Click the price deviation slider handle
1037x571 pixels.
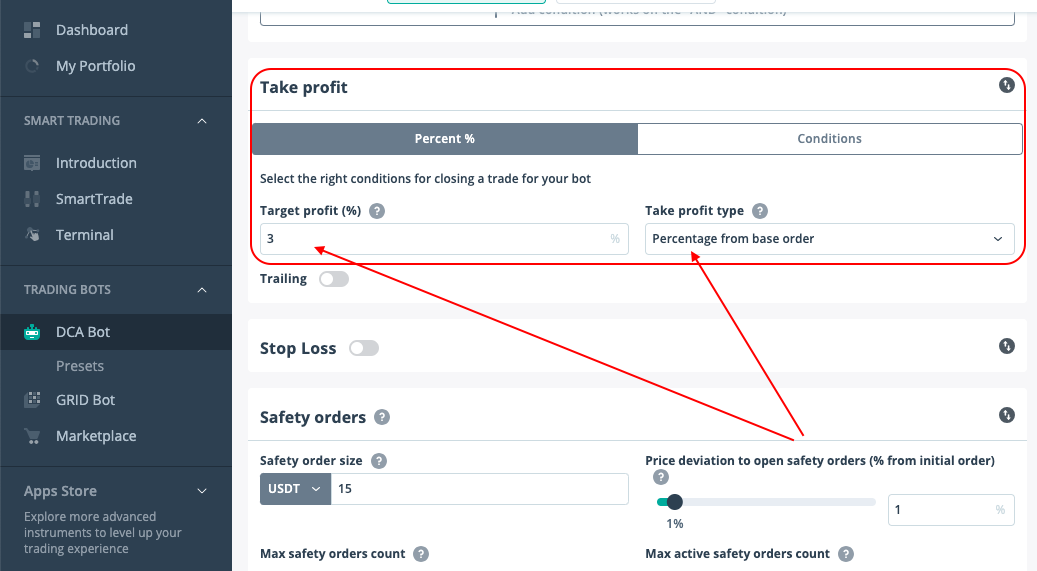point(674,502)
